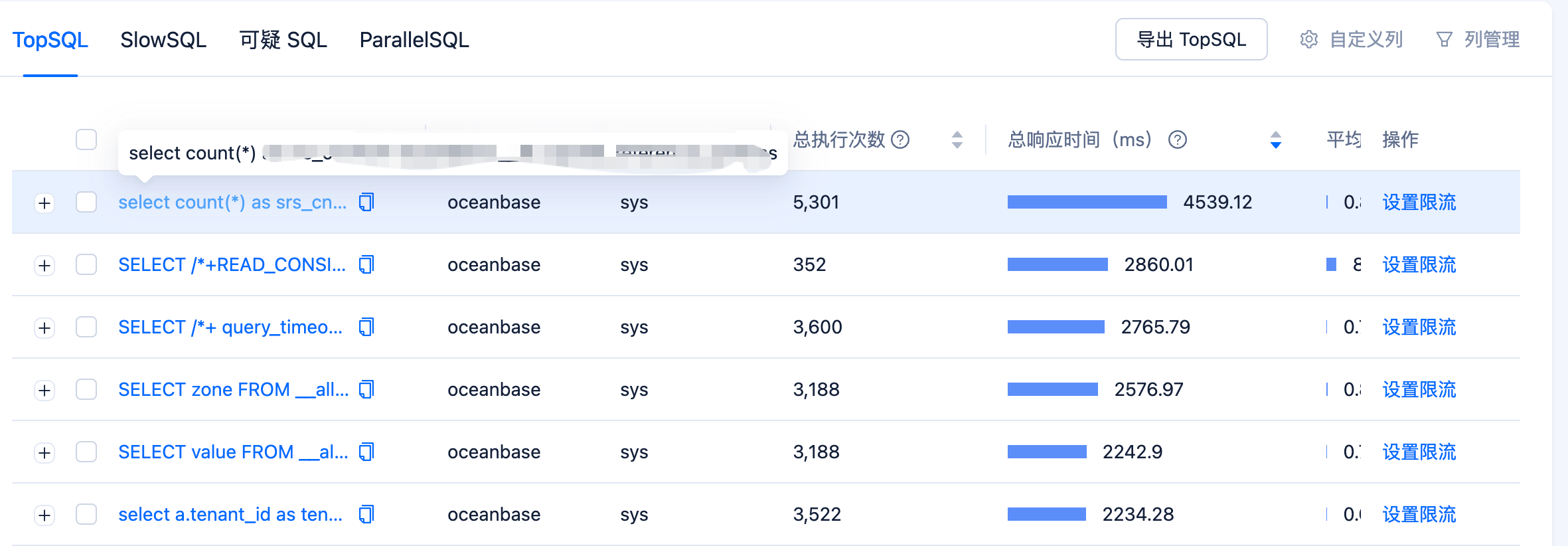The width and height of the screenshot is (1568, 546).
Task: Select checkbox of SELECT value FROM row
Action: point(86,452)
